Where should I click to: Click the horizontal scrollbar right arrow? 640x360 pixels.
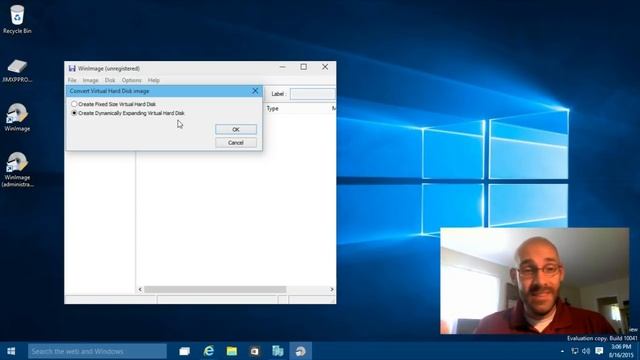tap(332, 289)
